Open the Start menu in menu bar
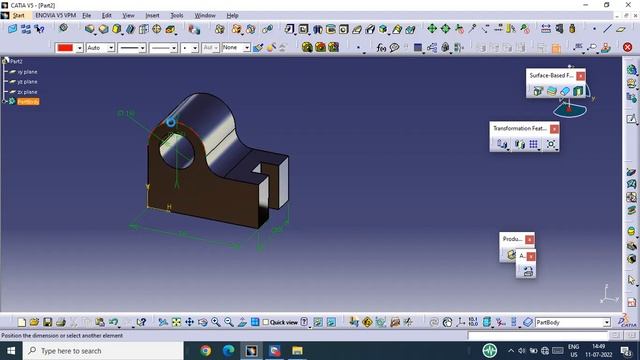This screenshot has width=640, height=360. tap(18, 16)
